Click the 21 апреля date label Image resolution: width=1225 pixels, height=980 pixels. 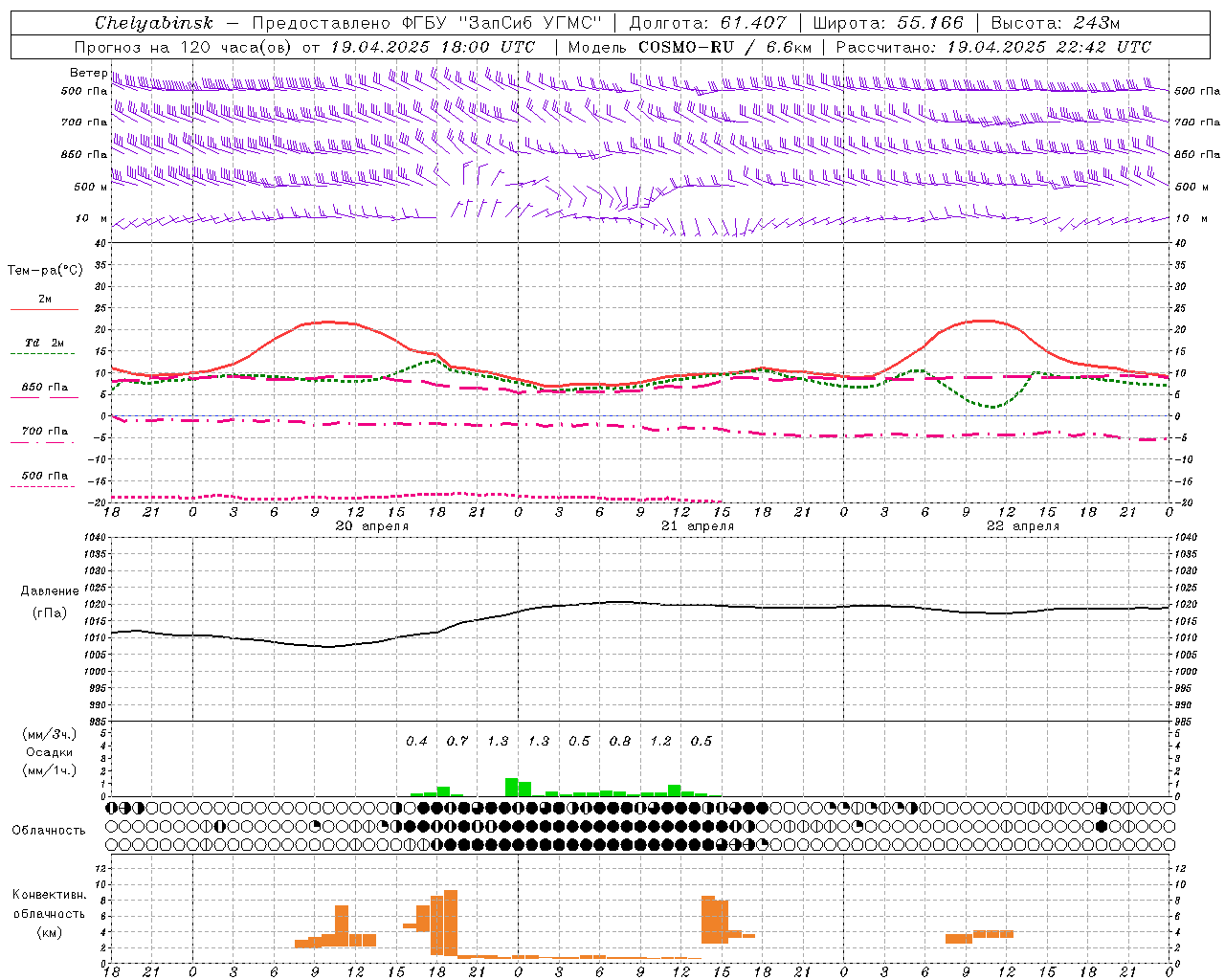(698, 526)
